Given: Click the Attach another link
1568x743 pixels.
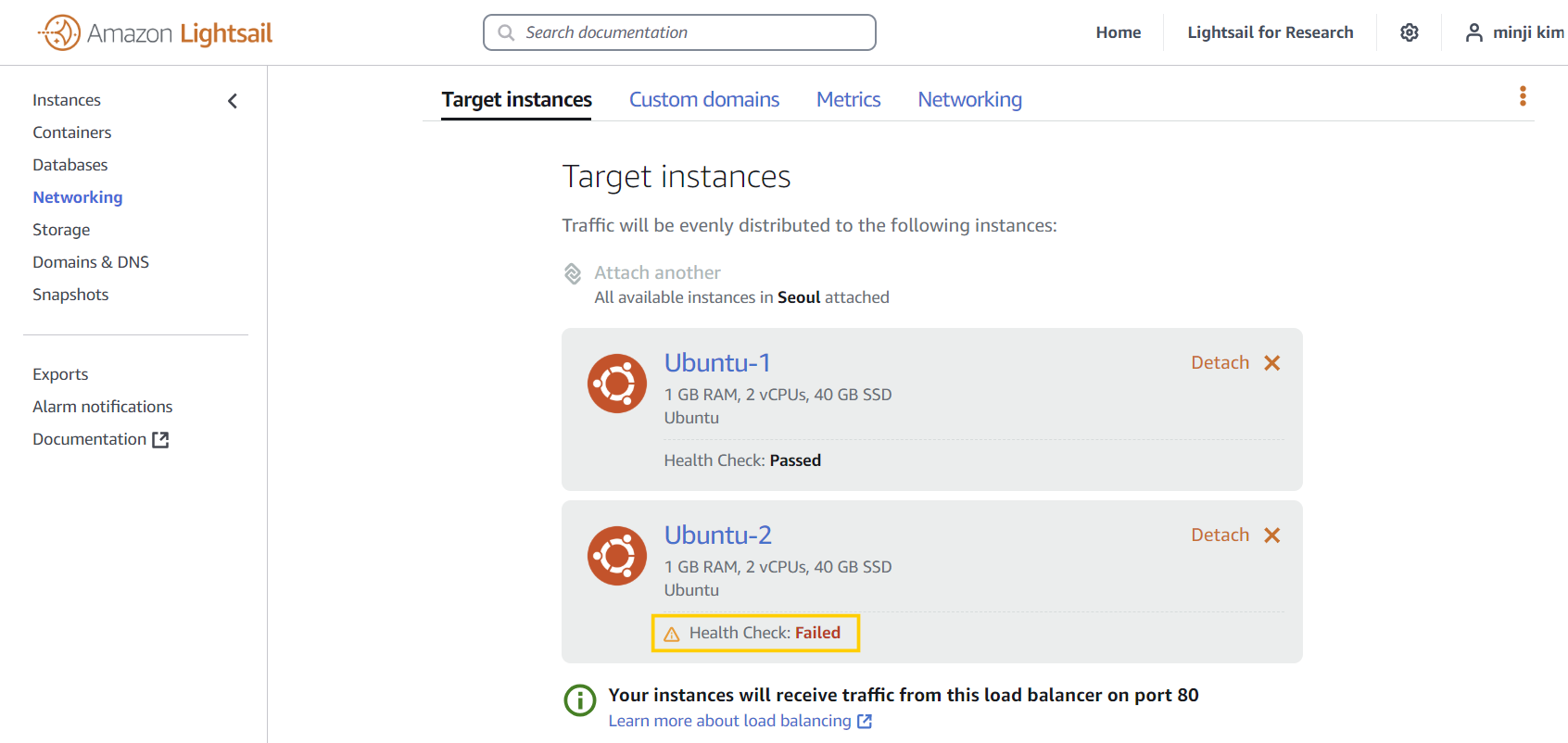Looking at the screenshot, I should 657,272.
